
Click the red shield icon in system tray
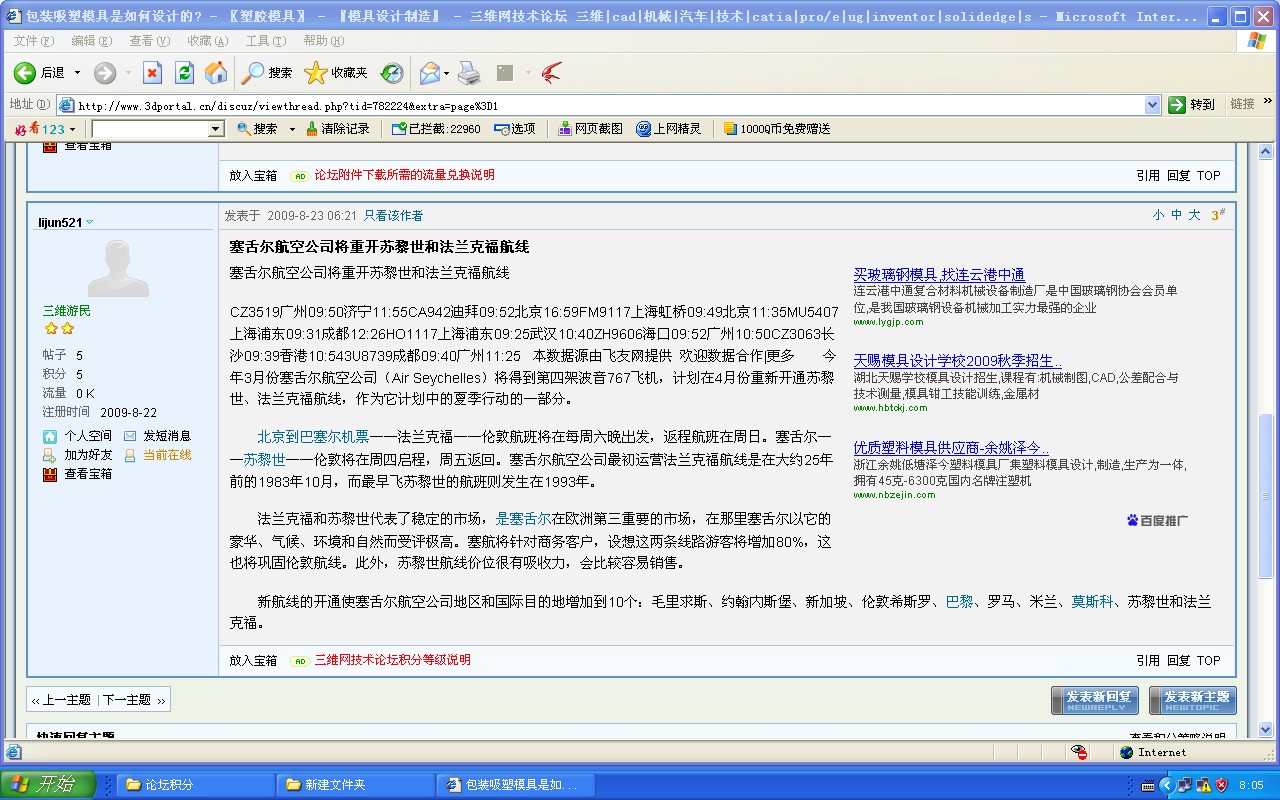coord(1221,785)
